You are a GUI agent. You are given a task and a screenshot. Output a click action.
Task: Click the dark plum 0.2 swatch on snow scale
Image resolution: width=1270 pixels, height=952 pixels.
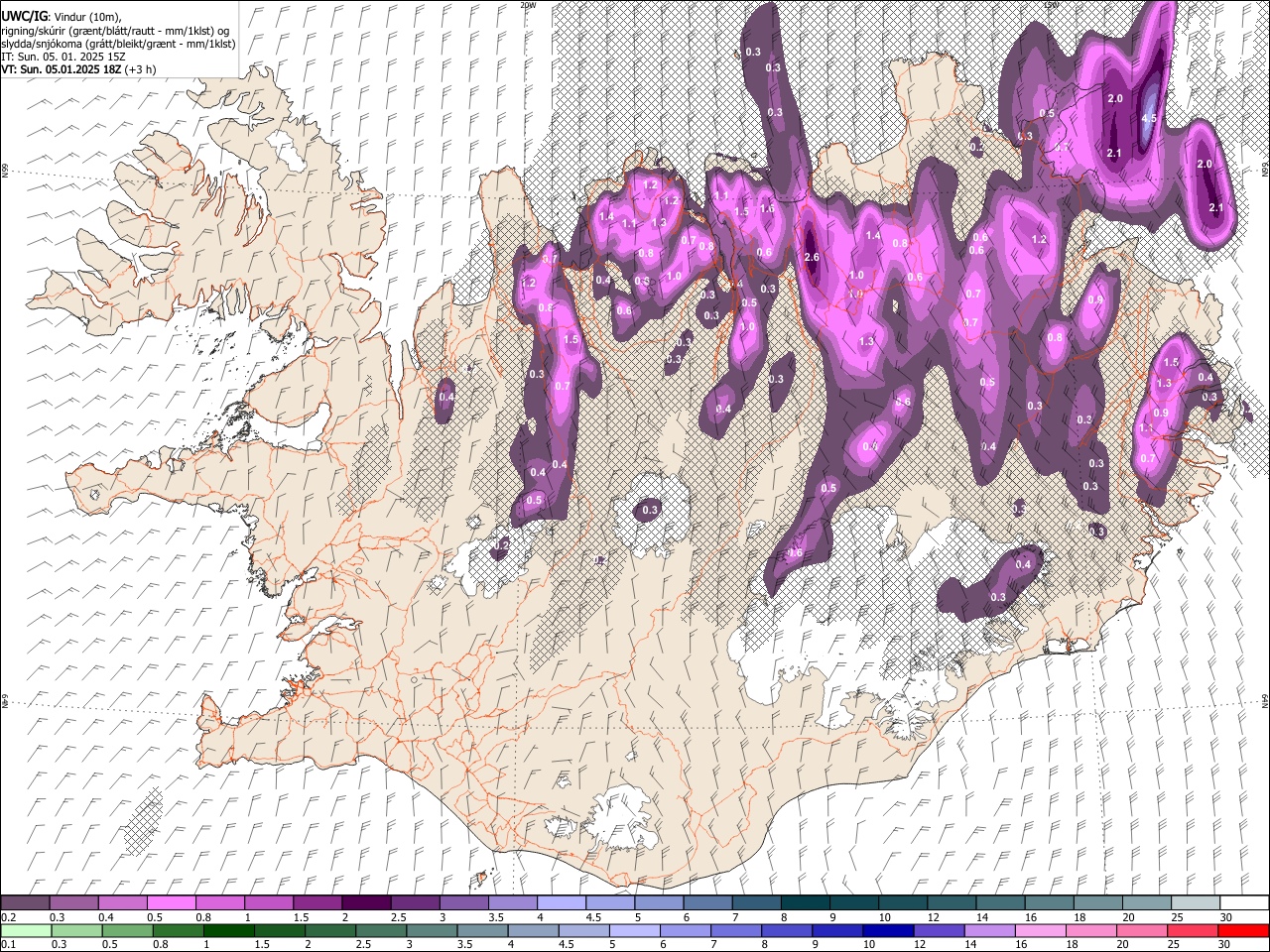coord(25,903)
